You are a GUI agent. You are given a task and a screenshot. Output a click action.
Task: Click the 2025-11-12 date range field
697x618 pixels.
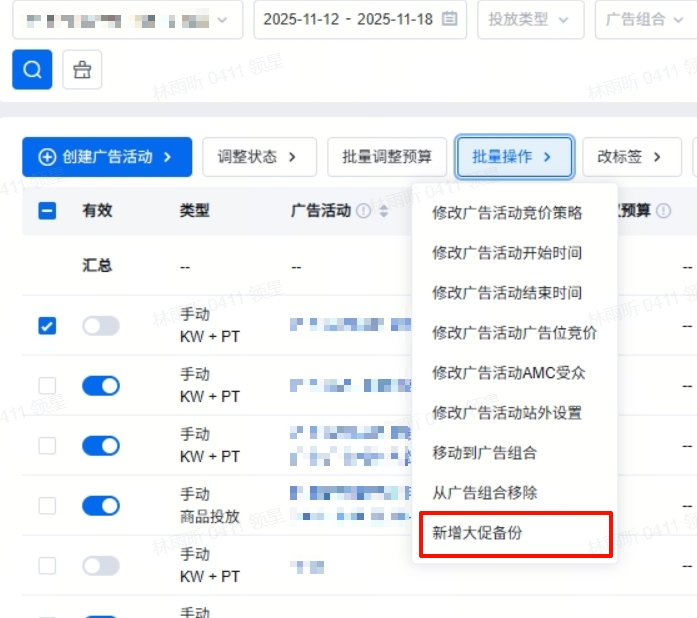point(347,19)
